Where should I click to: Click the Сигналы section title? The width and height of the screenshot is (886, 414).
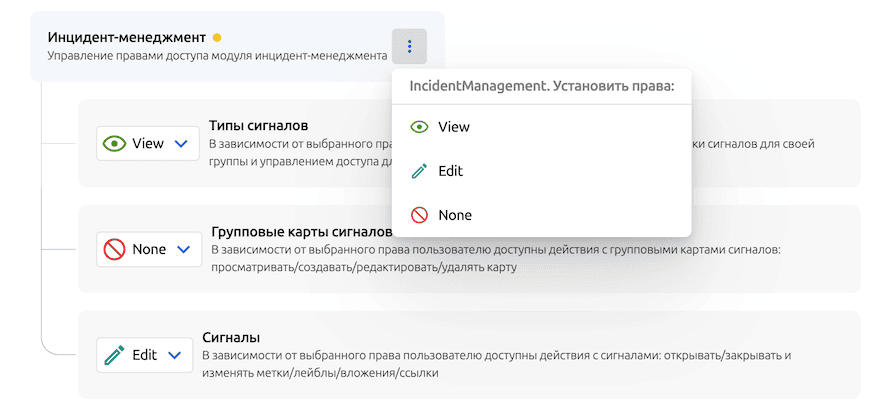(231, 337)
